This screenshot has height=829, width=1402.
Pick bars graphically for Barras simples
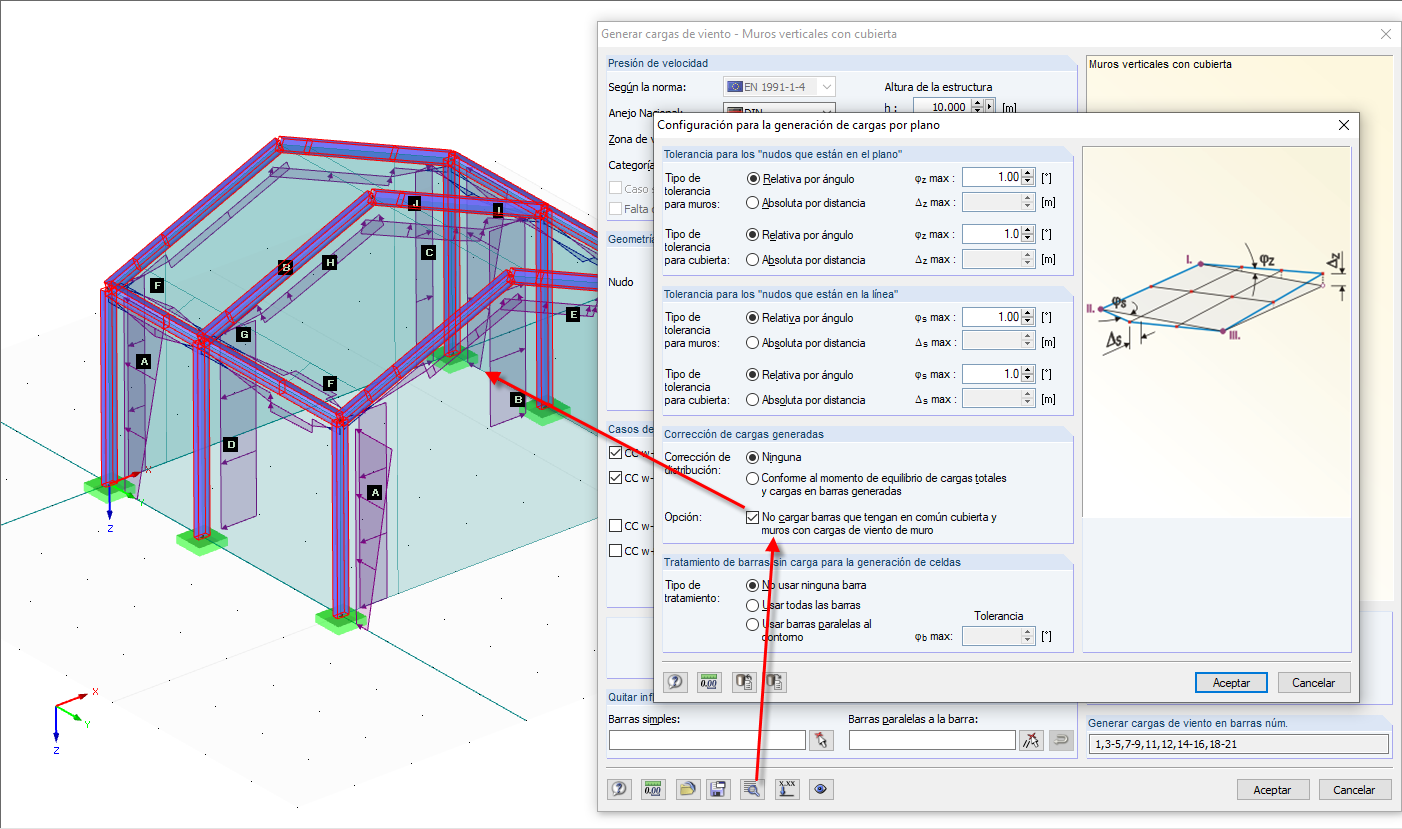[x=821, y=740]
